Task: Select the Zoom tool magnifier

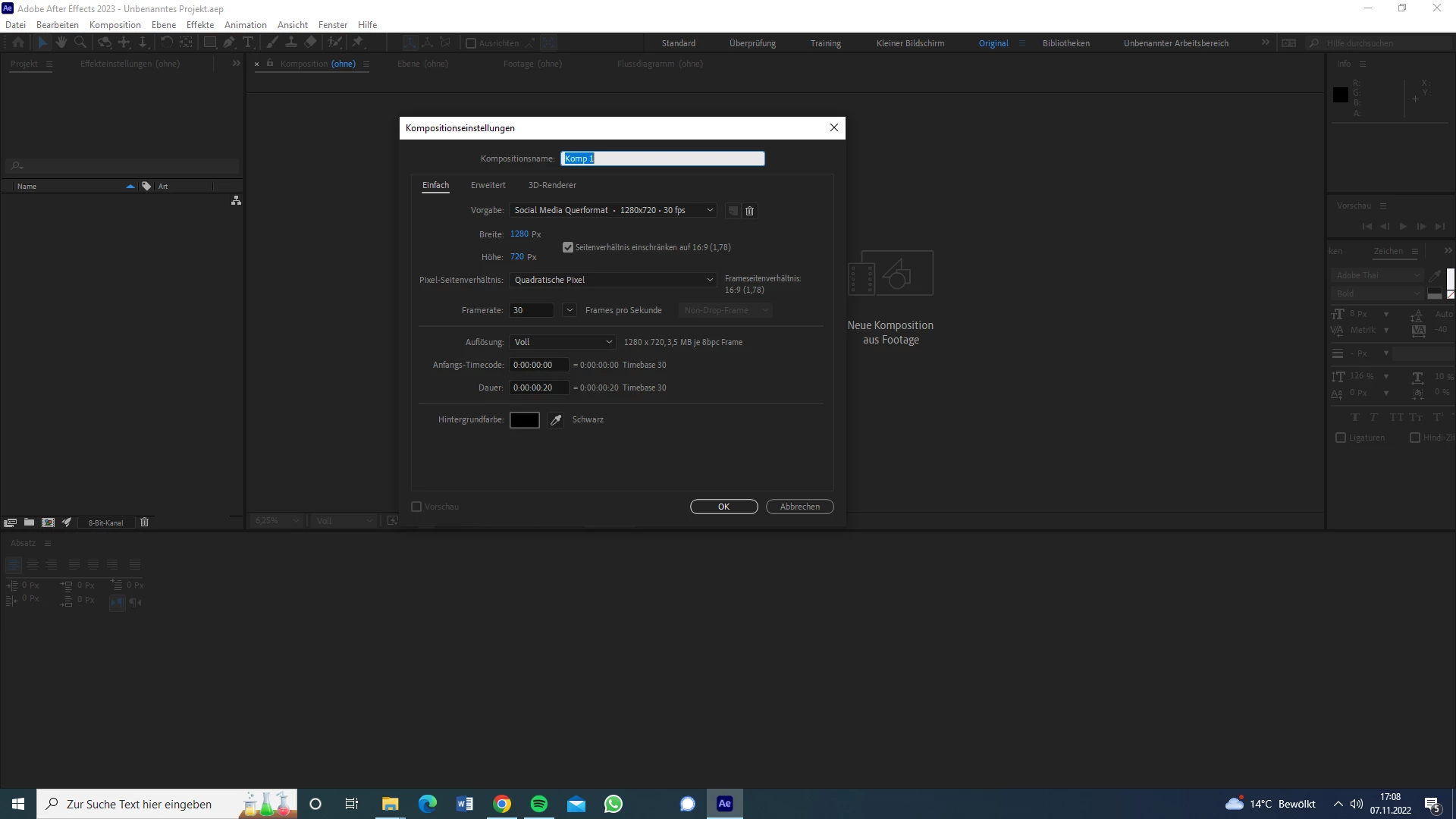Action: pyautogui.click(x=80, y=42)
